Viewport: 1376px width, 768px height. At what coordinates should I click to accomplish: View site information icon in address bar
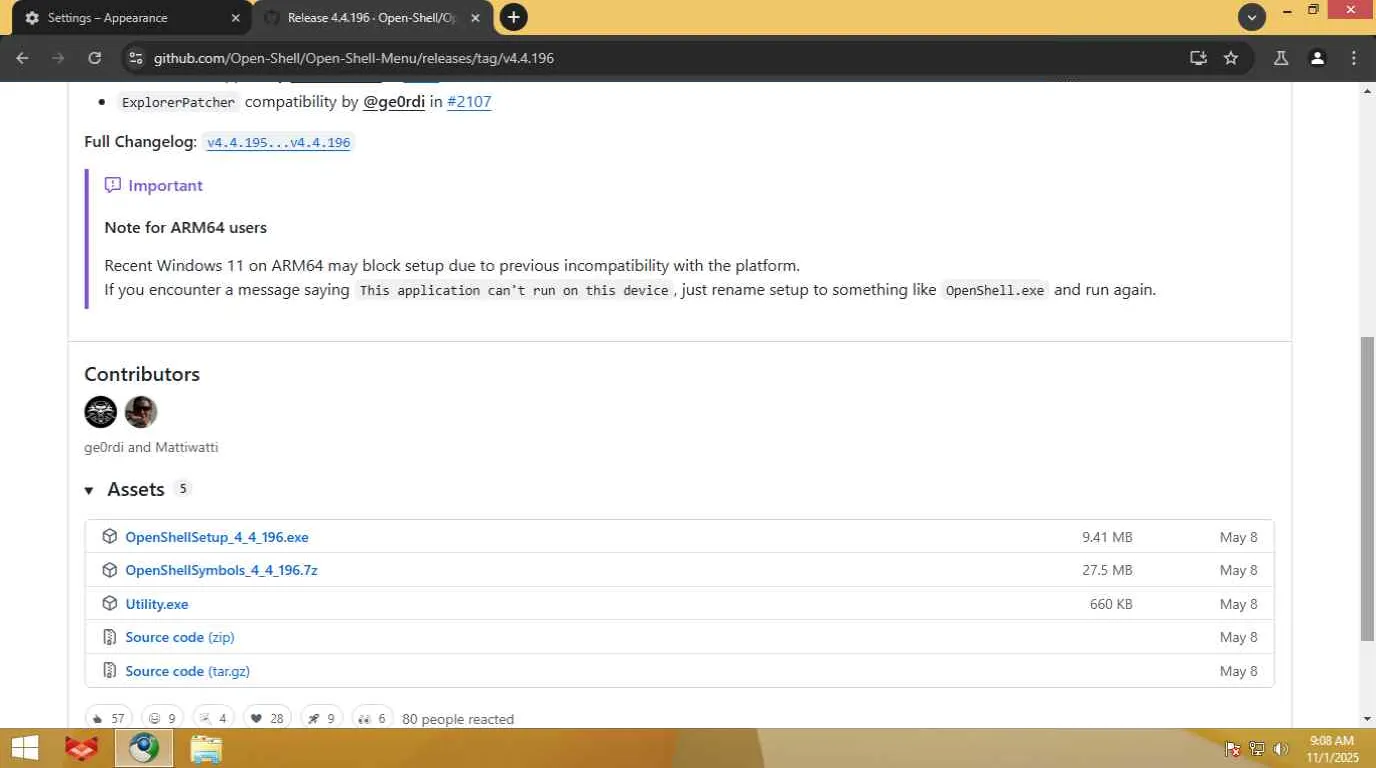tap(136, 58)
